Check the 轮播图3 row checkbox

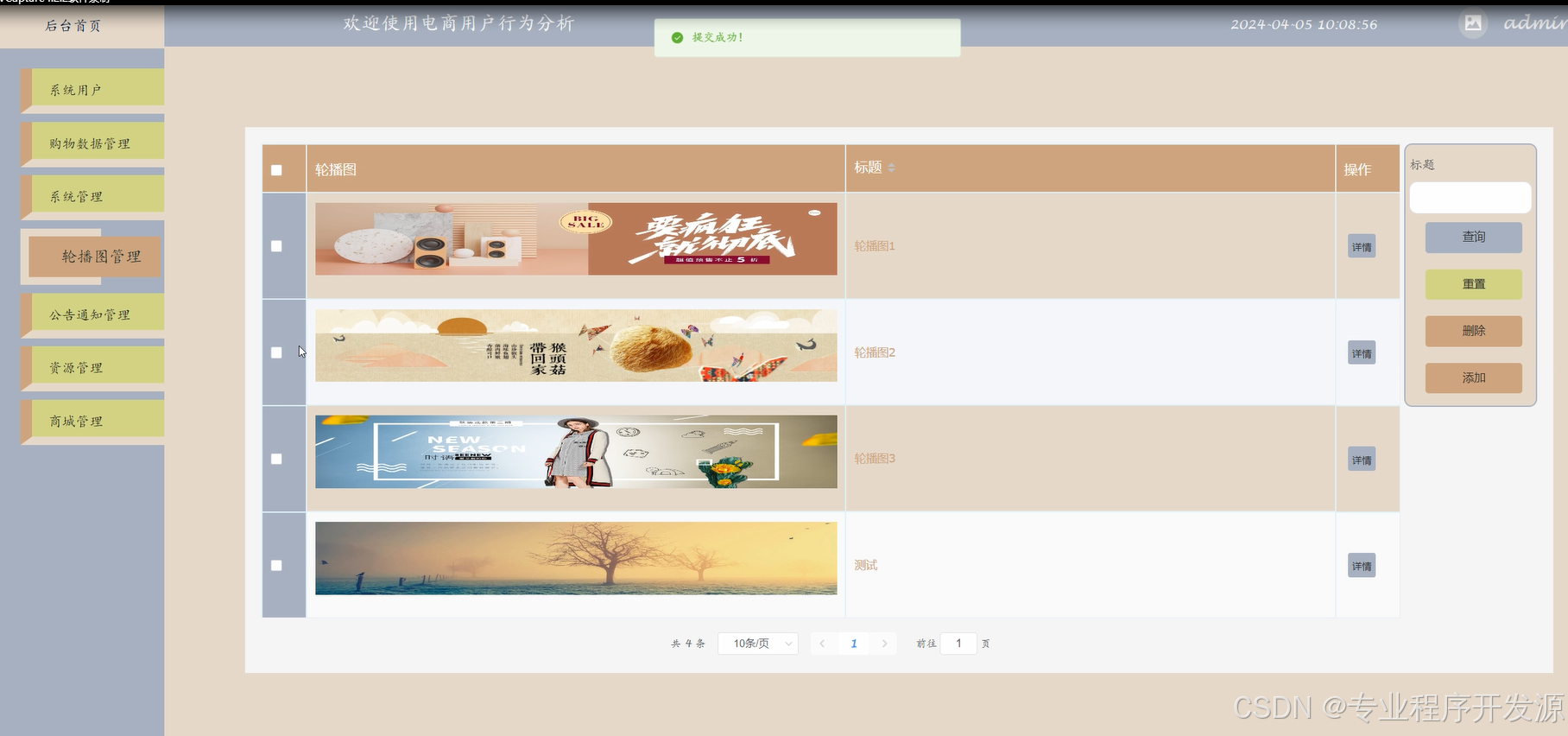tap(276, 459)
